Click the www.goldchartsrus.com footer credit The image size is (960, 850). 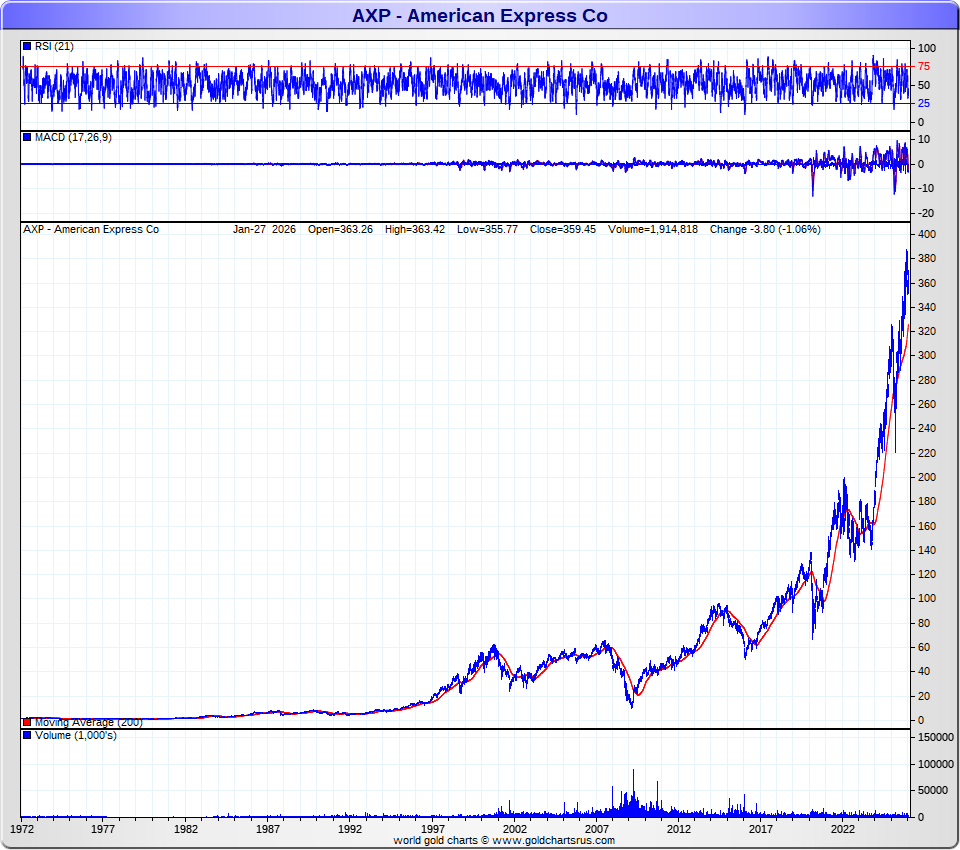553,841
